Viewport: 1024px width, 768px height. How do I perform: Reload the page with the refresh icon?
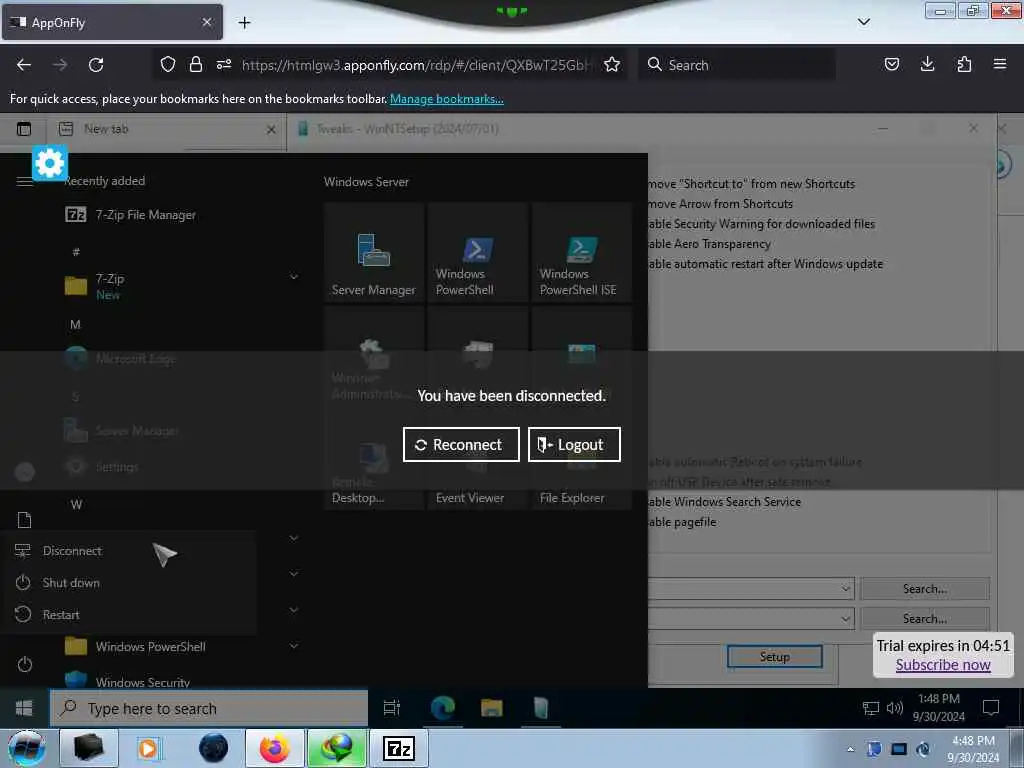(96, 65)
